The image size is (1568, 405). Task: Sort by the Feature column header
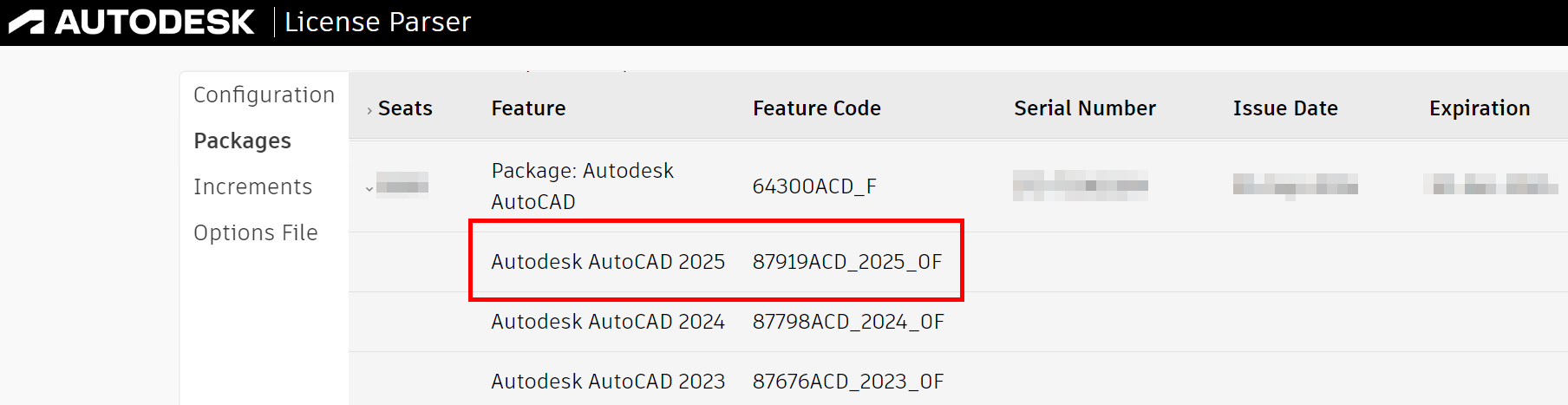[x=528, y=108]
